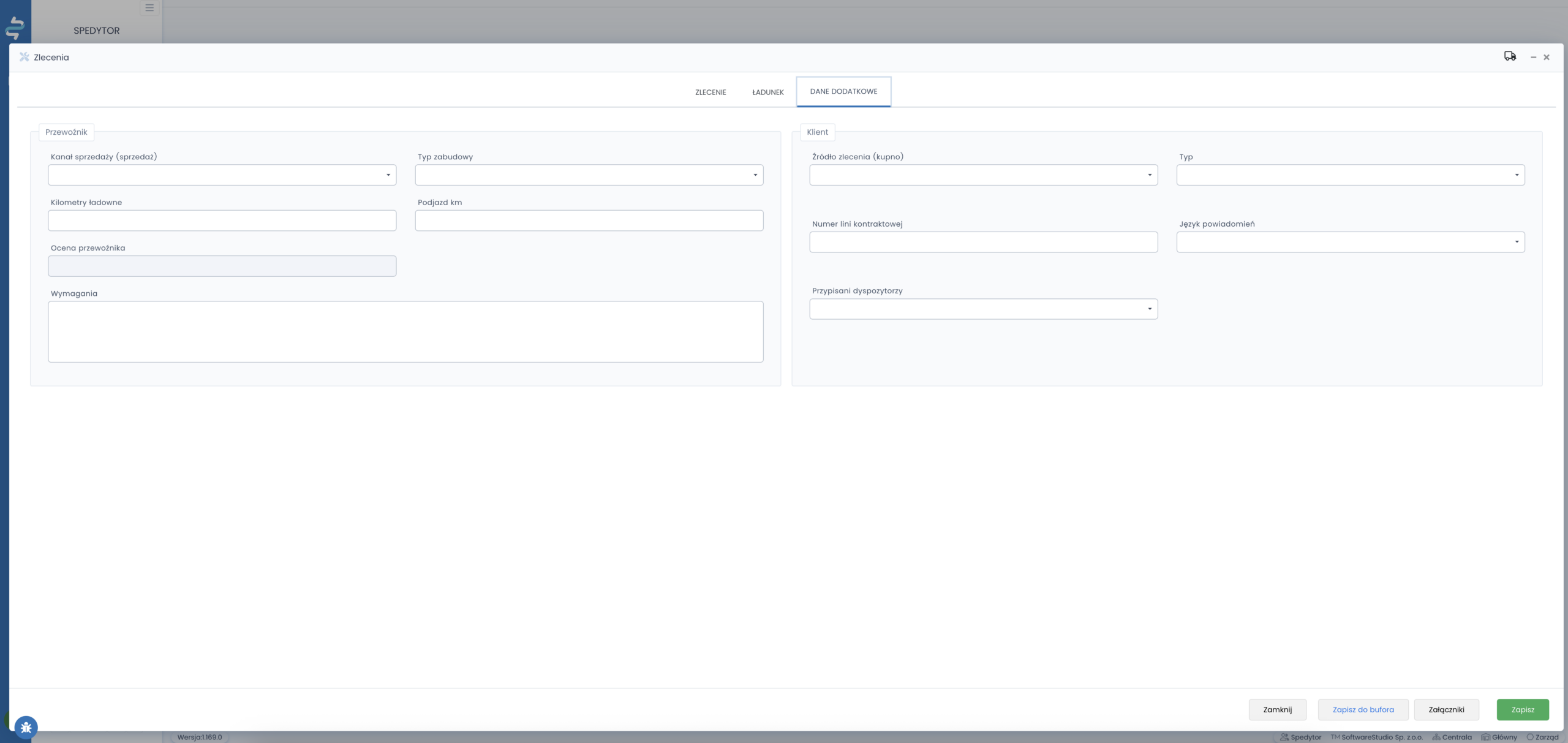Click the truck icon in dialog header
1568x743 pixels.
(x=1510, y=56)
